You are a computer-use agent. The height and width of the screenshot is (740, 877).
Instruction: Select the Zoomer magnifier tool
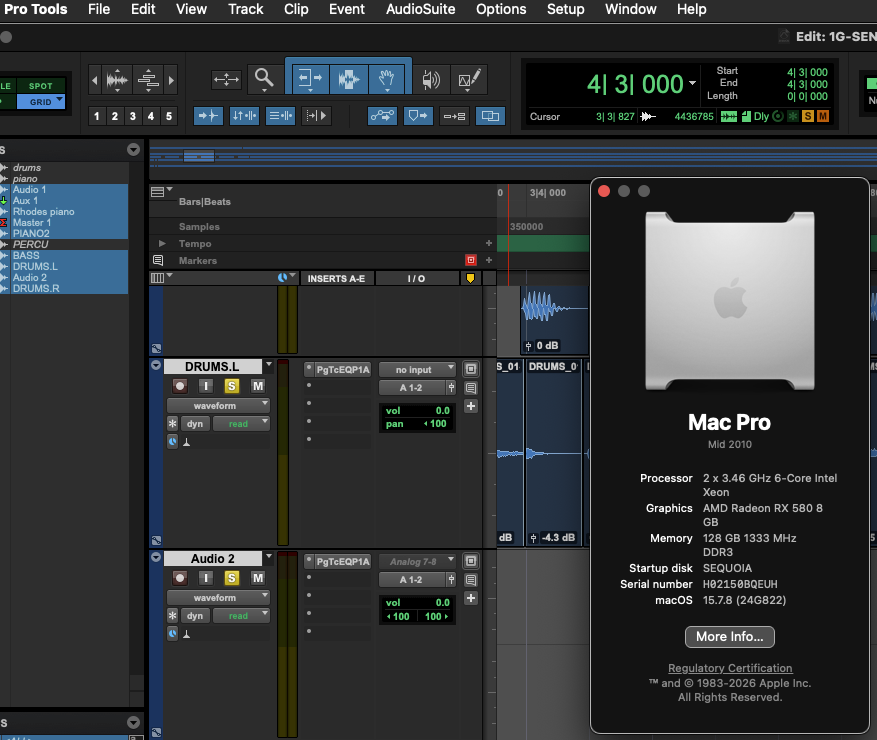[263, 79]
